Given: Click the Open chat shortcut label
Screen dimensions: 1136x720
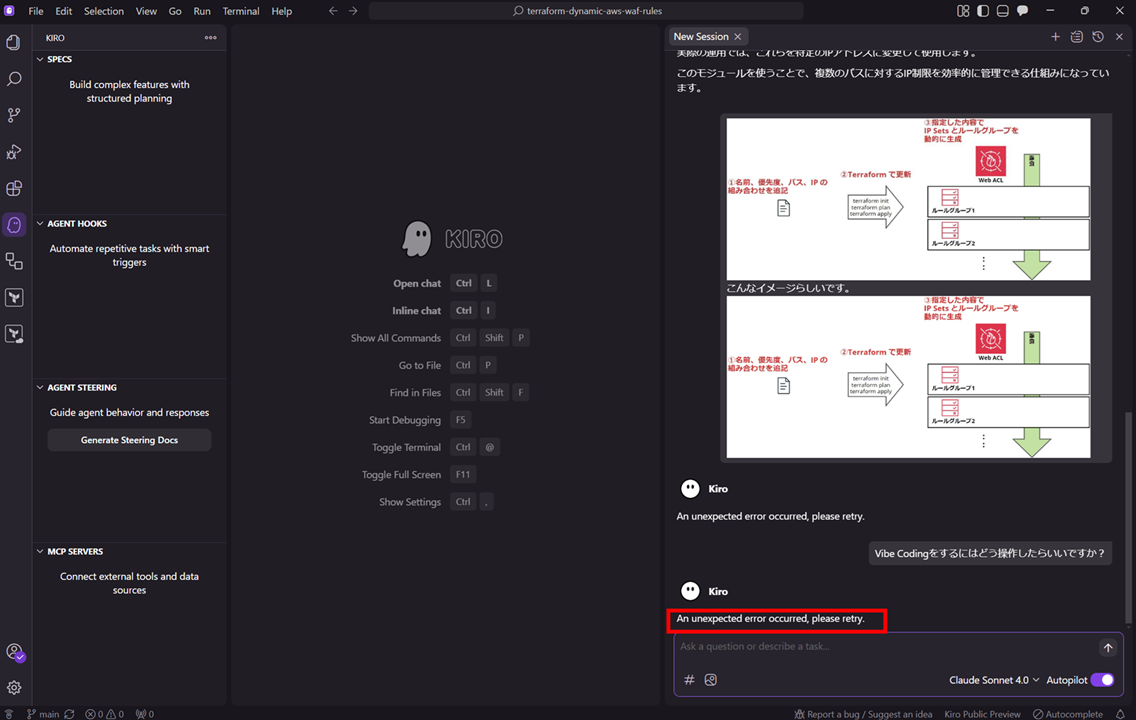Looking at the screenshot, I should pos(417,283).
